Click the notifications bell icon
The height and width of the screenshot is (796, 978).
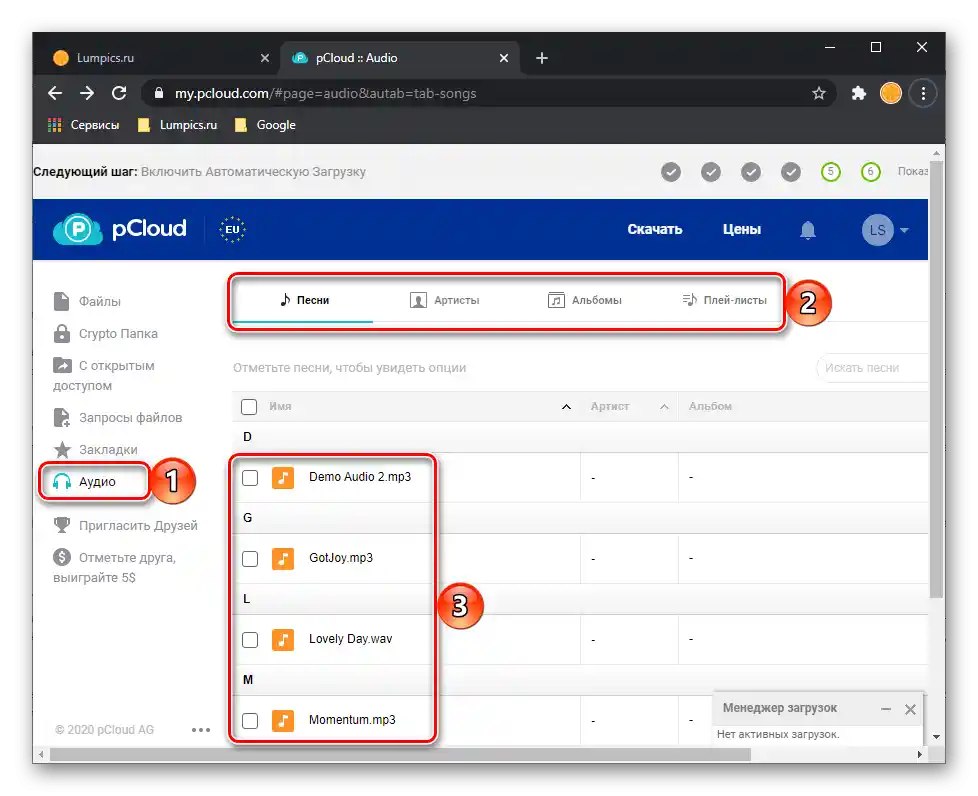pyautogui.click(x=808, y=230)
